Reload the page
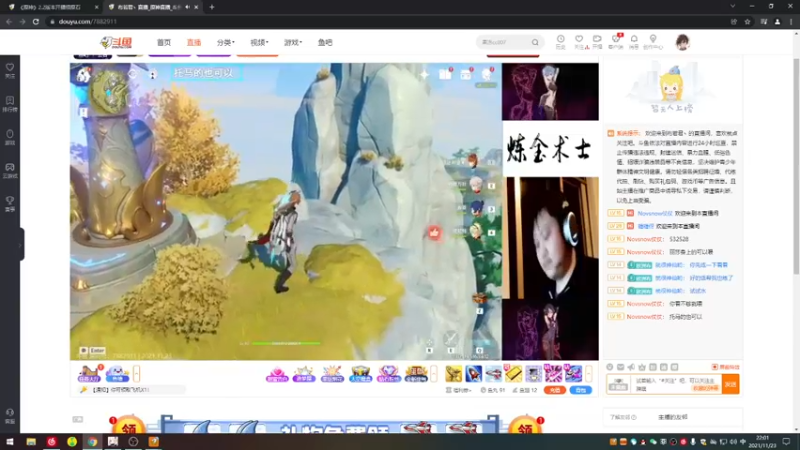This screenshot has width=800, height=450. click(x=36, y=21)
